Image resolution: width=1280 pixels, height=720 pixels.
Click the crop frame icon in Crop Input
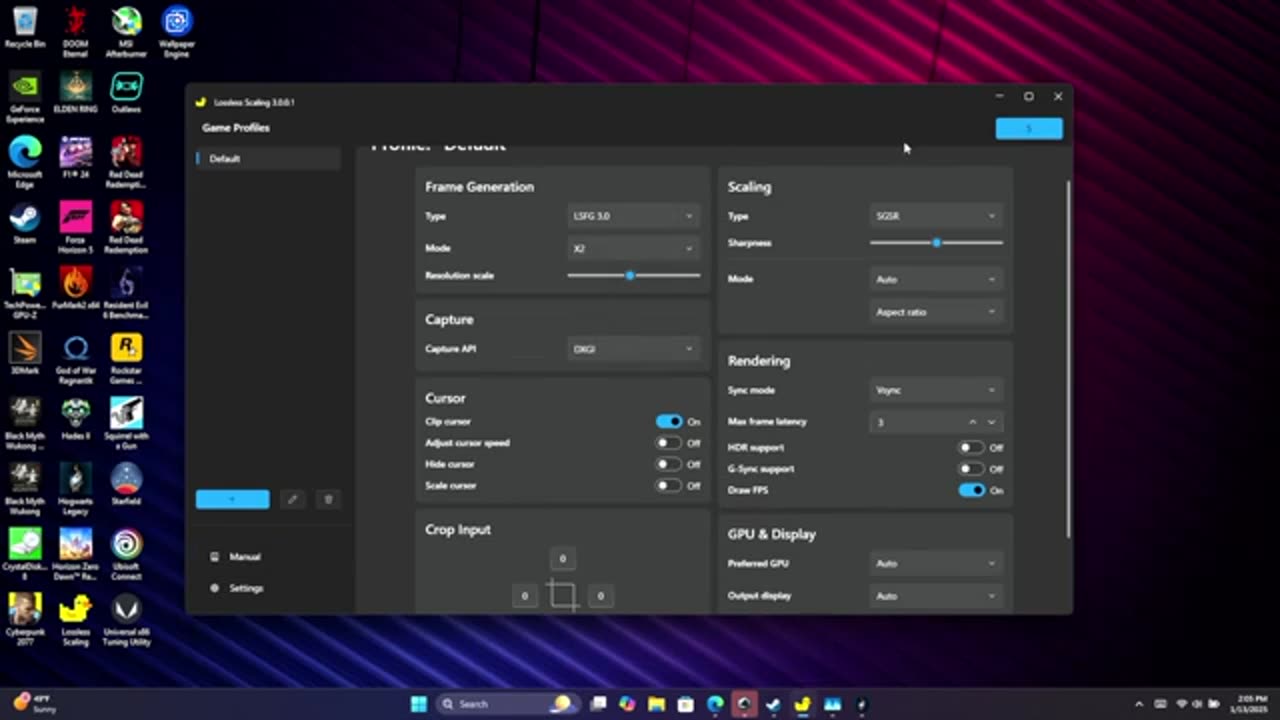tap(562, 595)
